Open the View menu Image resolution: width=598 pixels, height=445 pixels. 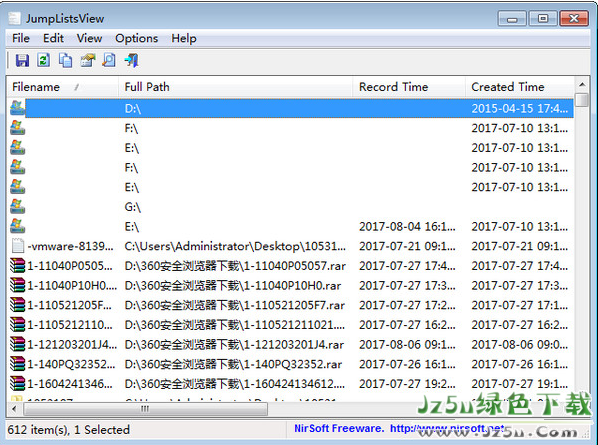(x=89, y=38)
